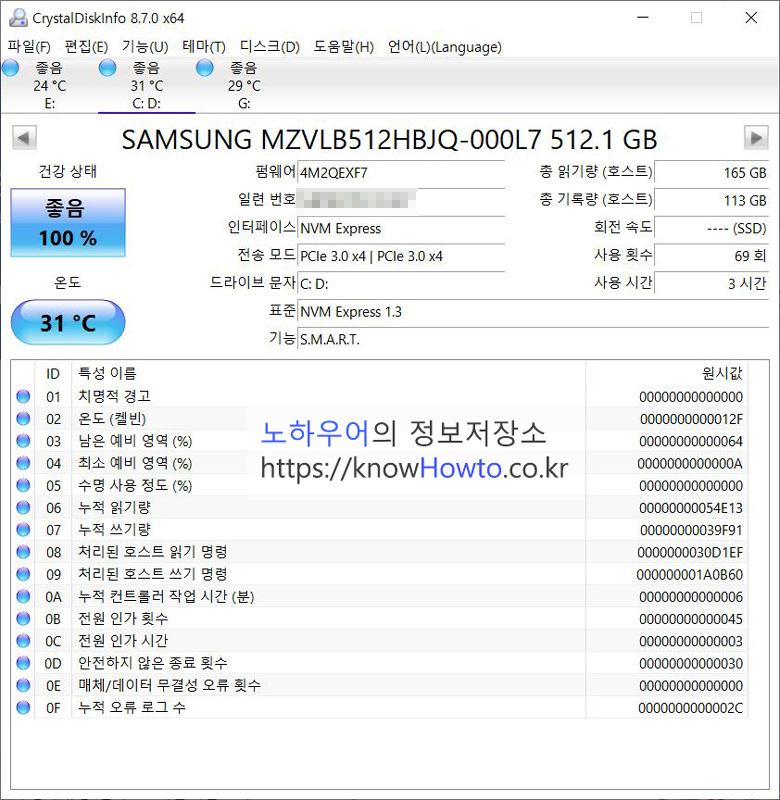Open the 도움말(H) menu
The height and width of the screenshot is (800, 780).
click(x=343, y=47)
